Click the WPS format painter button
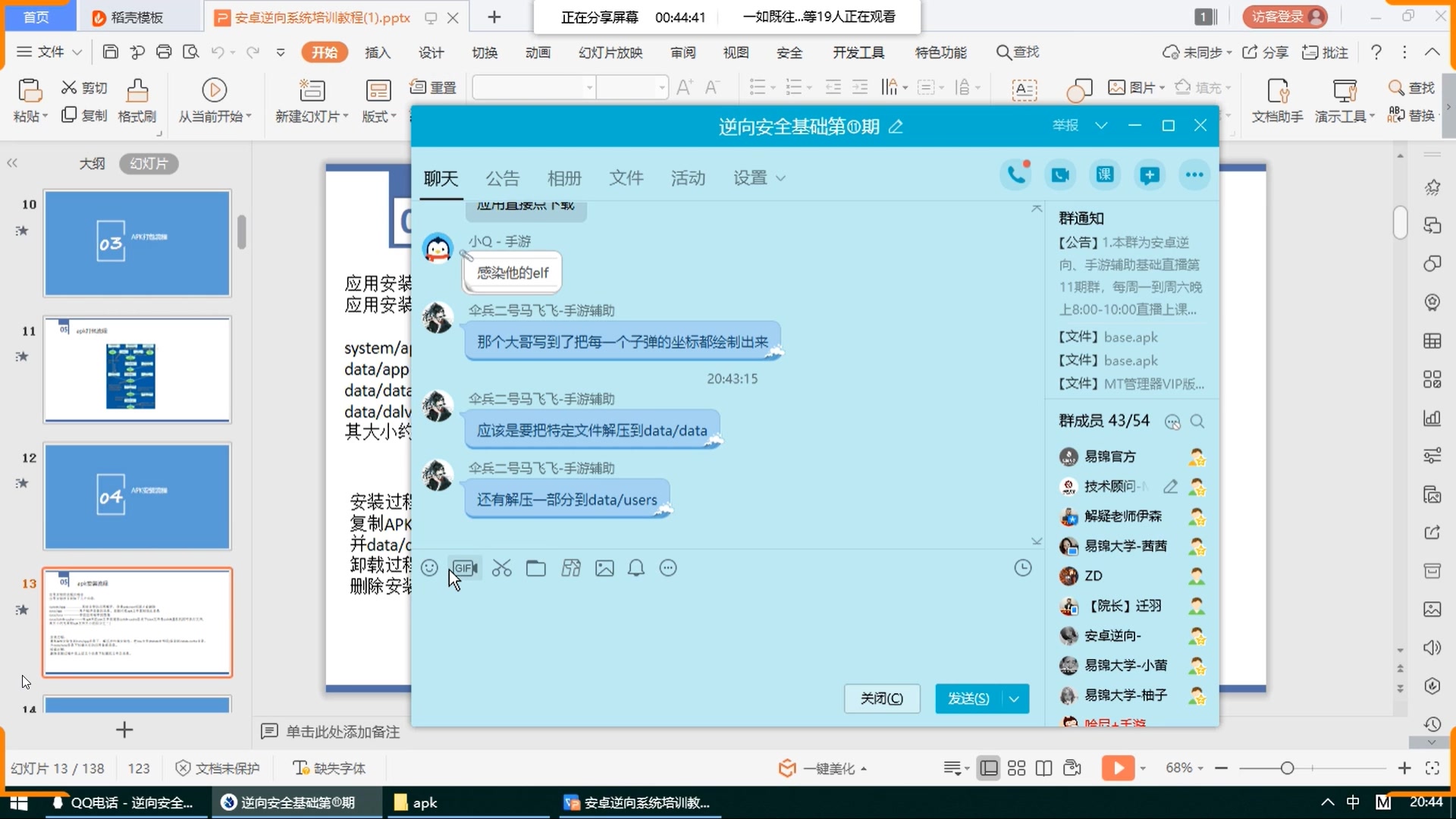 (137, 101)
